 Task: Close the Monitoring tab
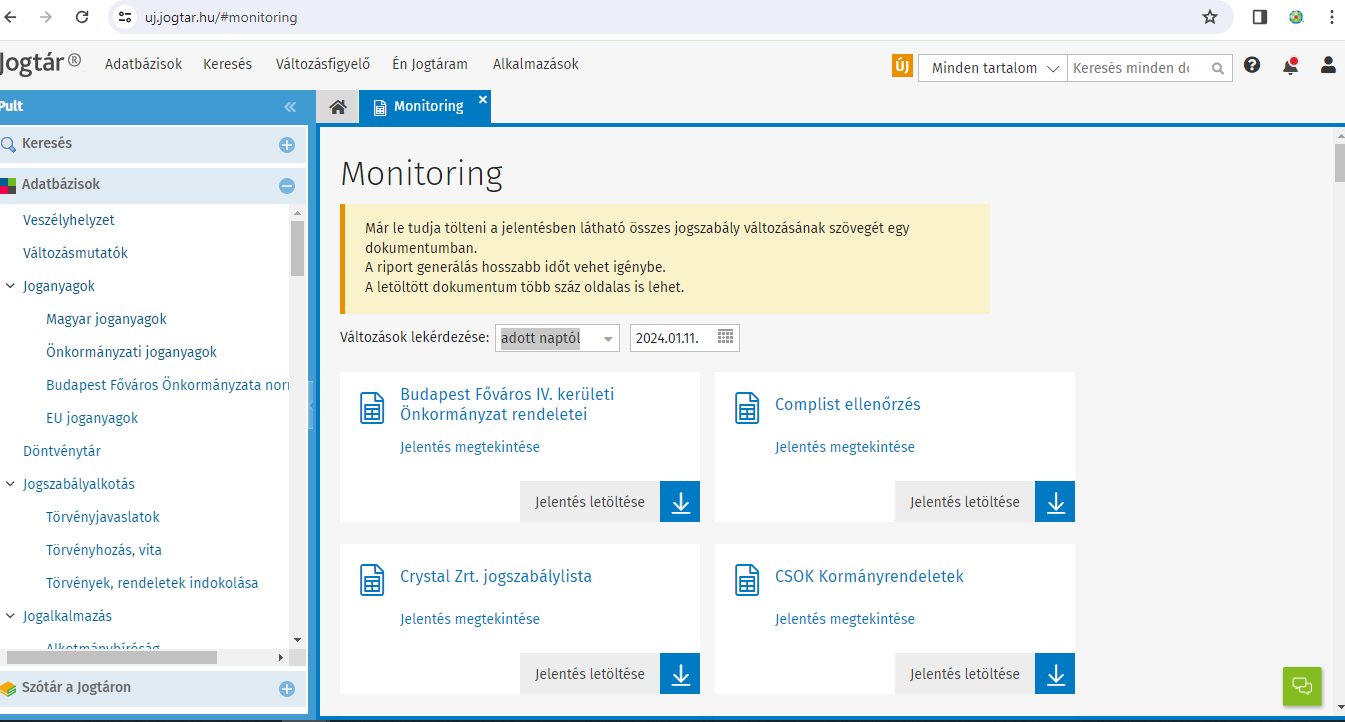[x=483, y=99]
